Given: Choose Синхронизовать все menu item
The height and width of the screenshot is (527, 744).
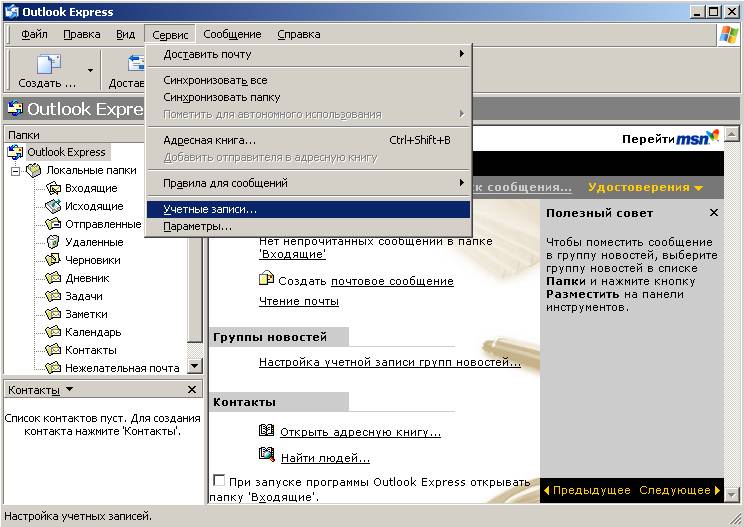Looking at the screenshot, I should coord(308,80).
